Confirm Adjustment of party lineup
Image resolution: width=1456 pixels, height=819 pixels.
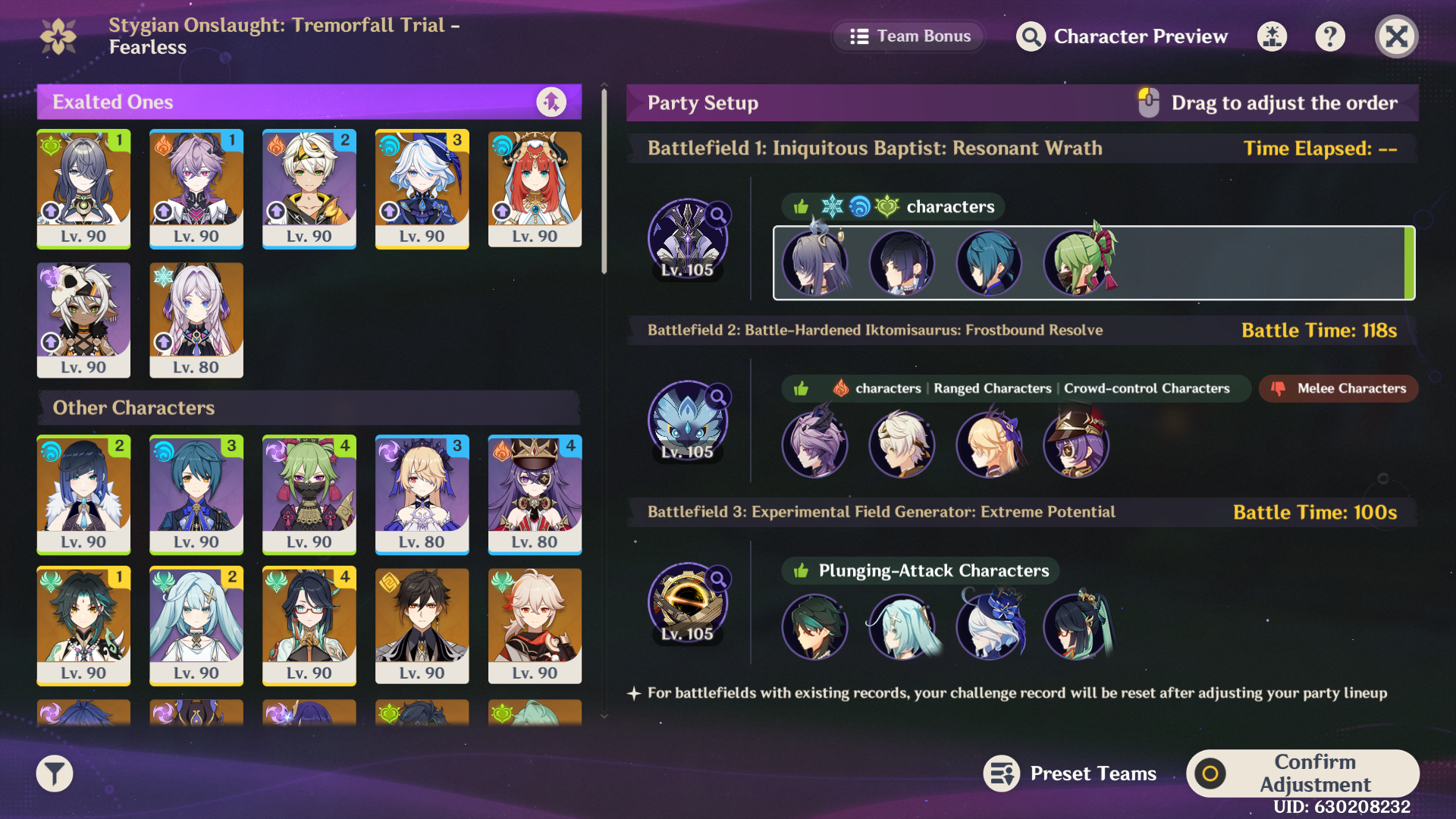coord(1303,773)
